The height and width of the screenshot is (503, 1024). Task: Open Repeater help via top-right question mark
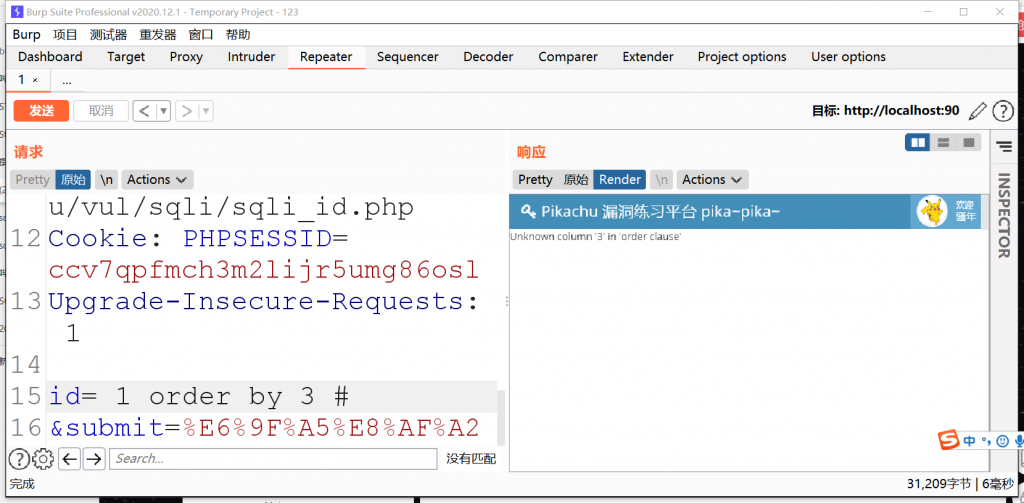click(x=1002, y=111)
